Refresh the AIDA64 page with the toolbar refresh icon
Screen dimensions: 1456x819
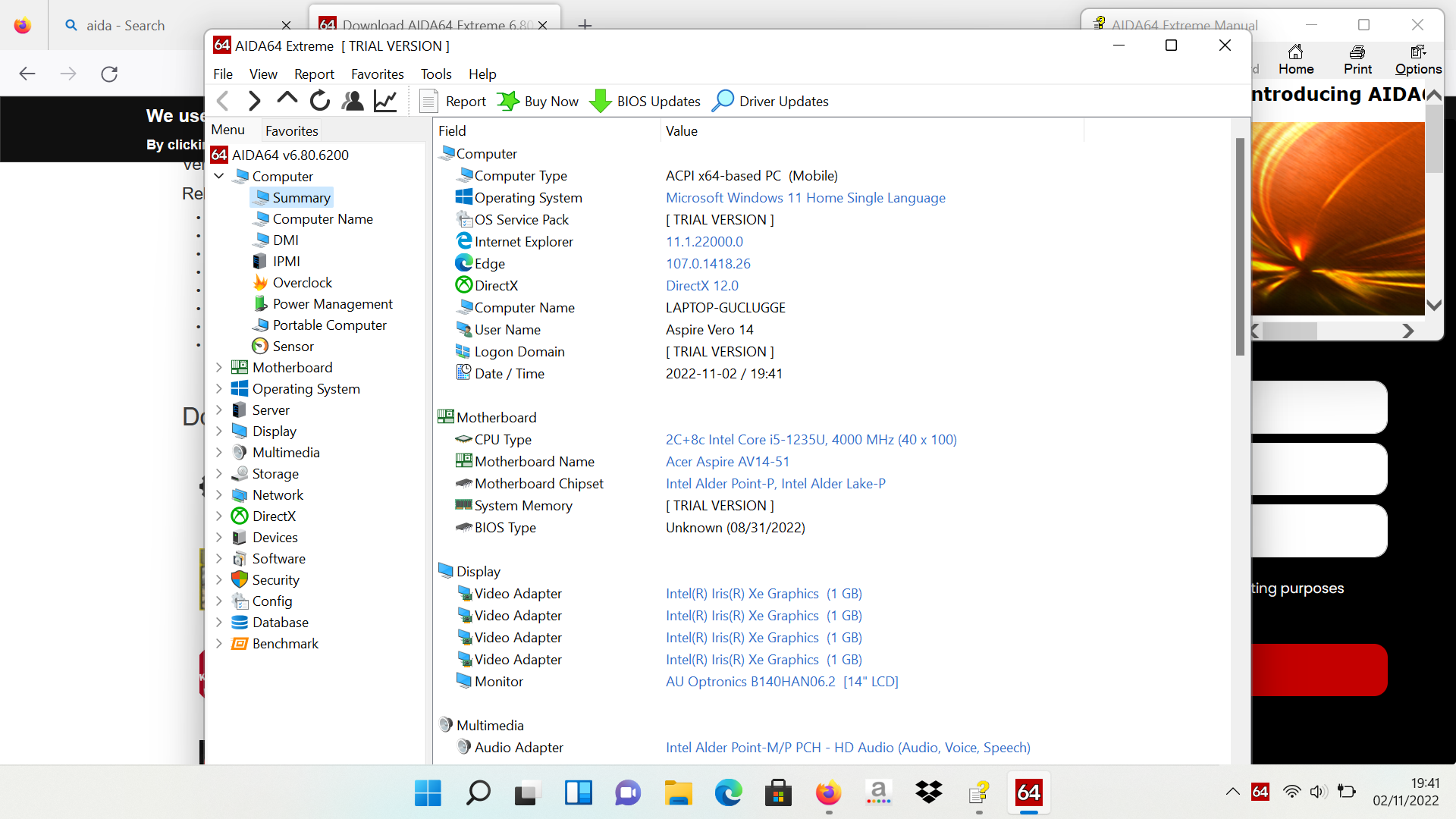[320, 101]
